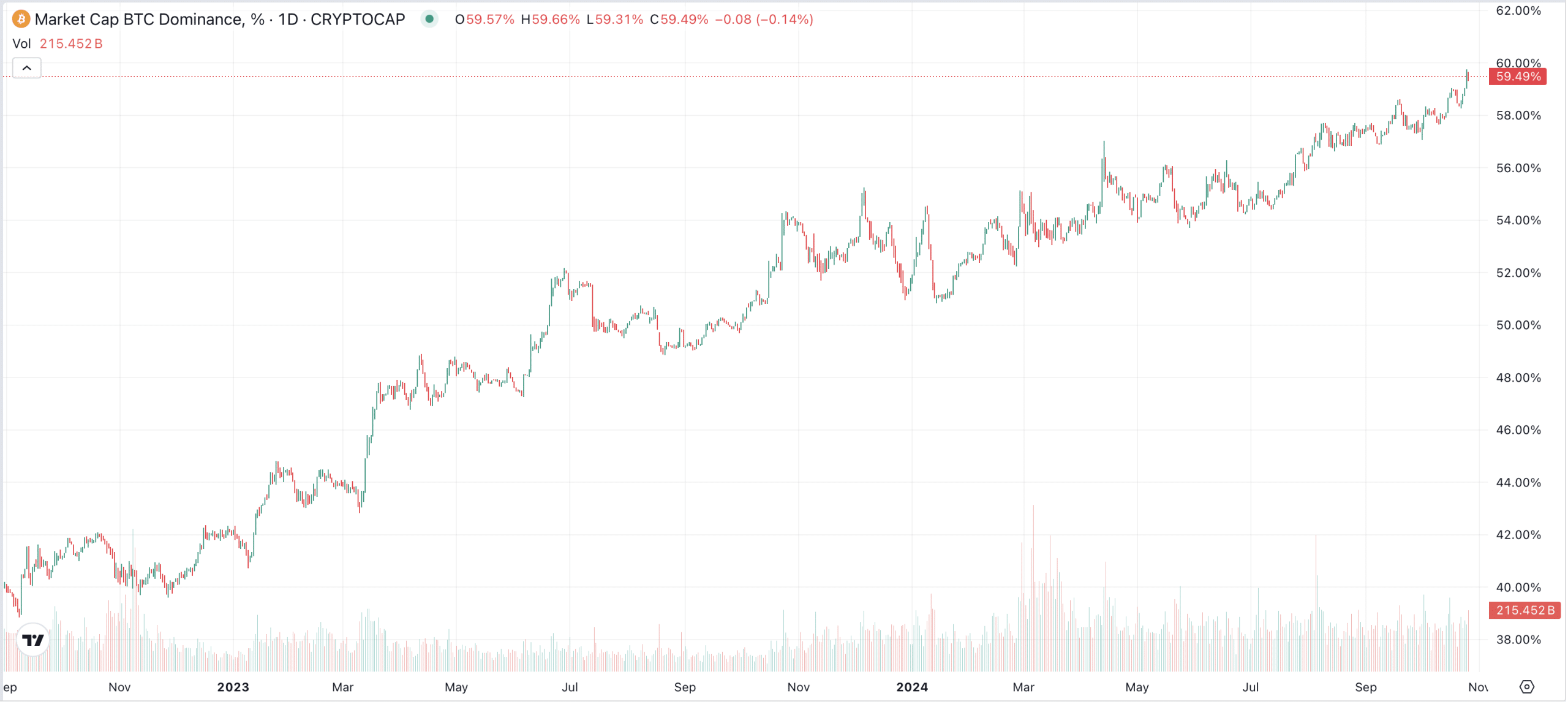Click the 44.00% price axis label
Viewport: 1568px width, 704px height.
(x=1518, y=482)
